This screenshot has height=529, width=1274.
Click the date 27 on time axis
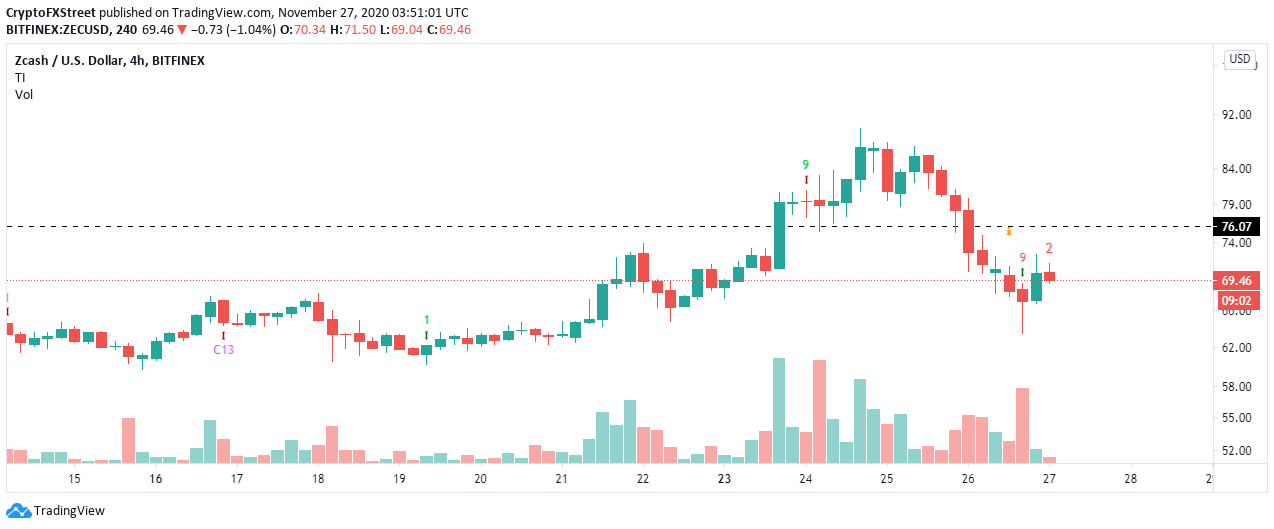[x=1049, y=479]
